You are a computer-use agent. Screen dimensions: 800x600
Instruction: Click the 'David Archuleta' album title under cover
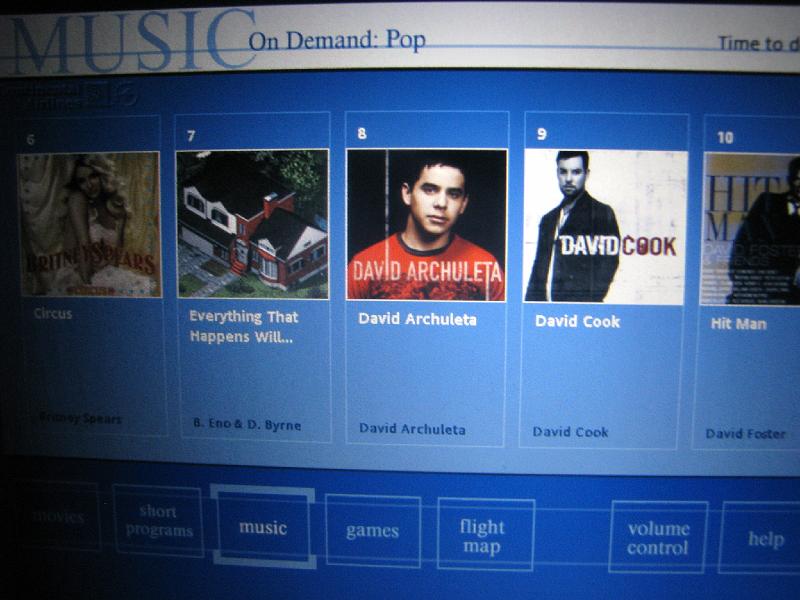click(417, 319)
